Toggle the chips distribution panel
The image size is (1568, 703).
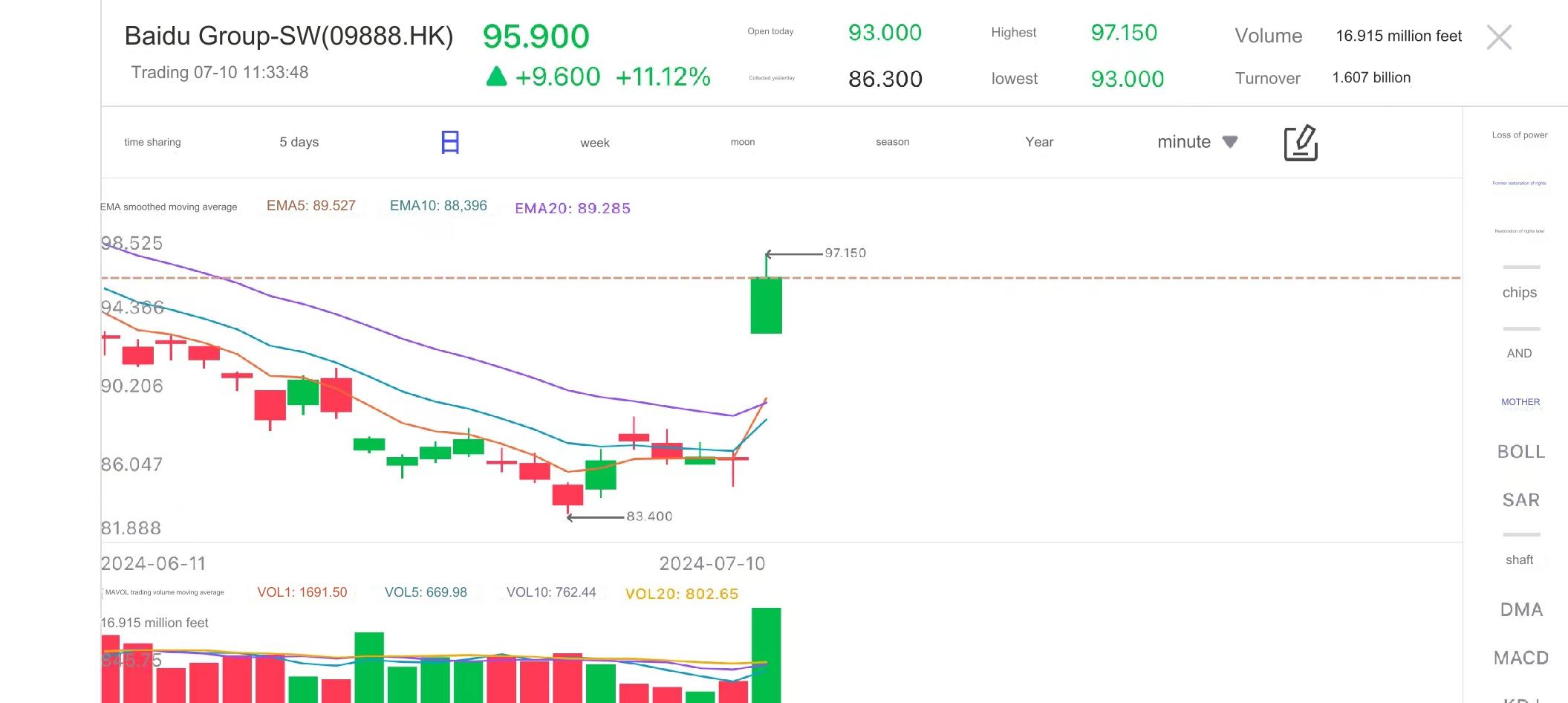click(1519, 292)
